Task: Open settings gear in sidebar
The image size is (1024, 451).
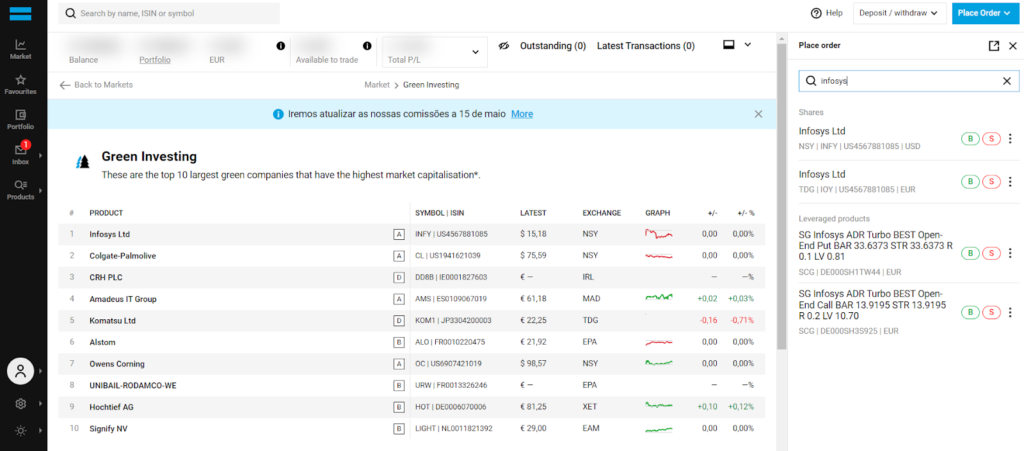Action: [20, 404]
